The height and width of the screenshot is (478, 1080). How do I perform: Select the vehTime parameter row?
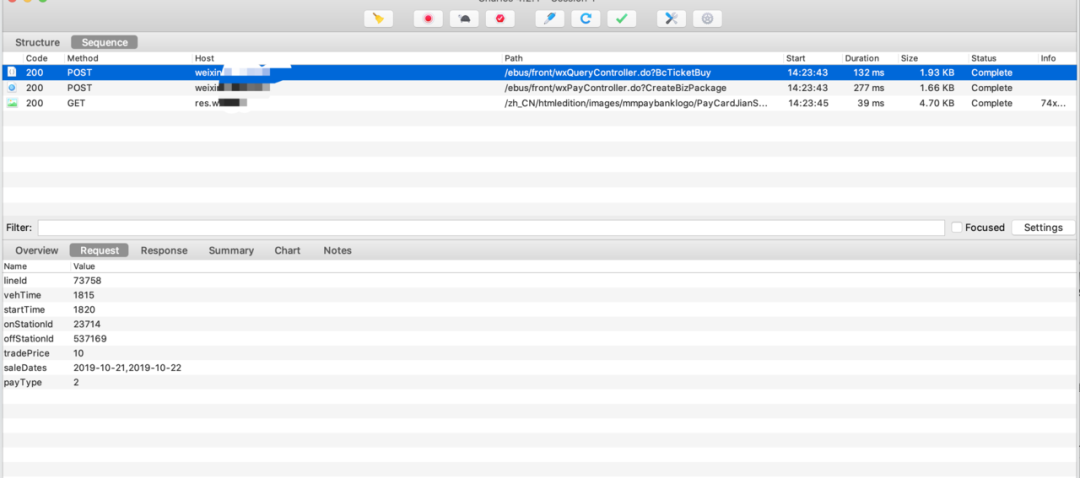pyautogui.click(x=540, y=295)
